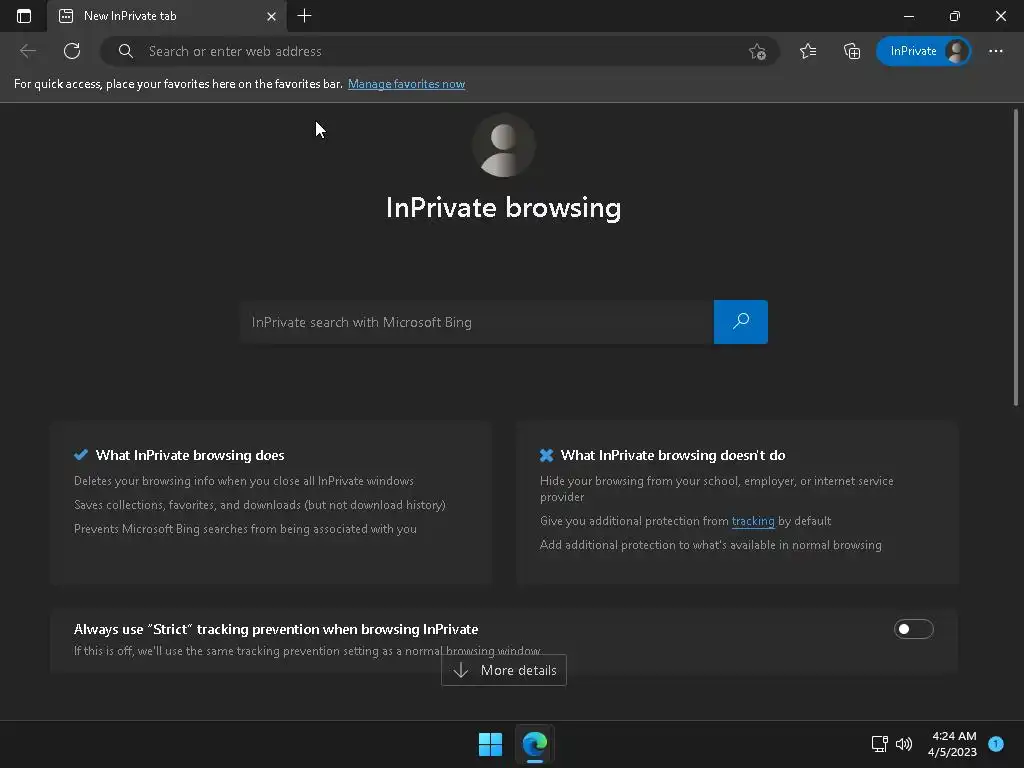Open network status tray icon

(880, 744)
